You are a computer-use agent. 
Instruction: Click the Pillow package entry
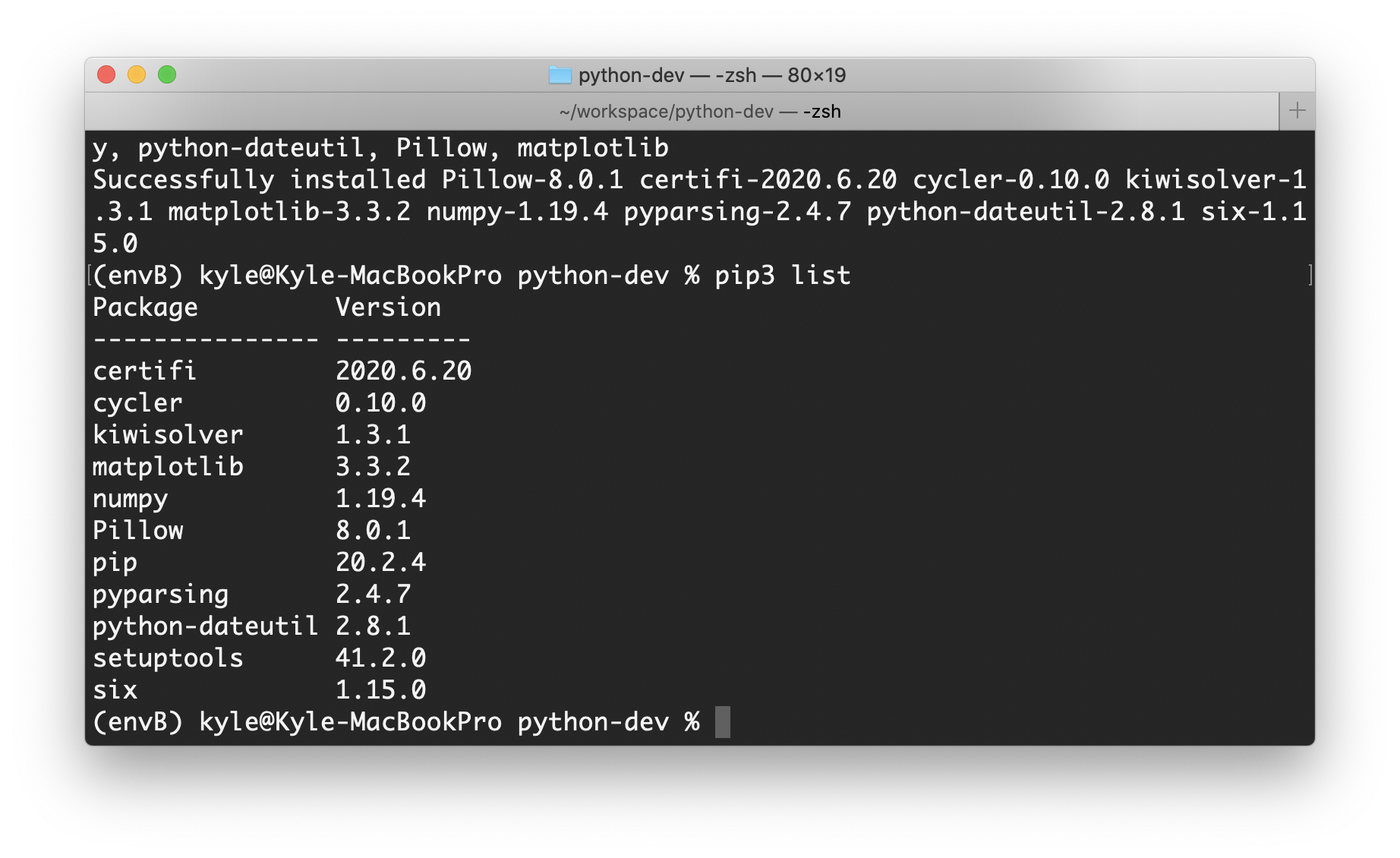click(137, 530)
